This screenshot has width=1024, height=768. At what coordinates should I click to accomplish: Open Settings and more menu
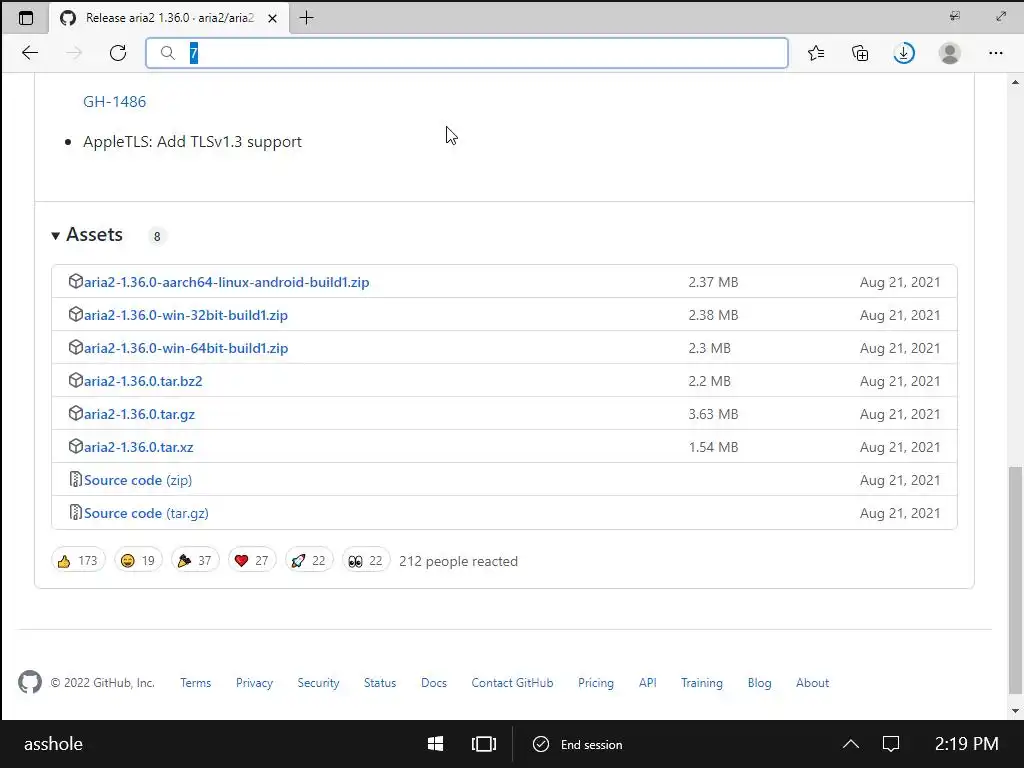coord(995,53)
